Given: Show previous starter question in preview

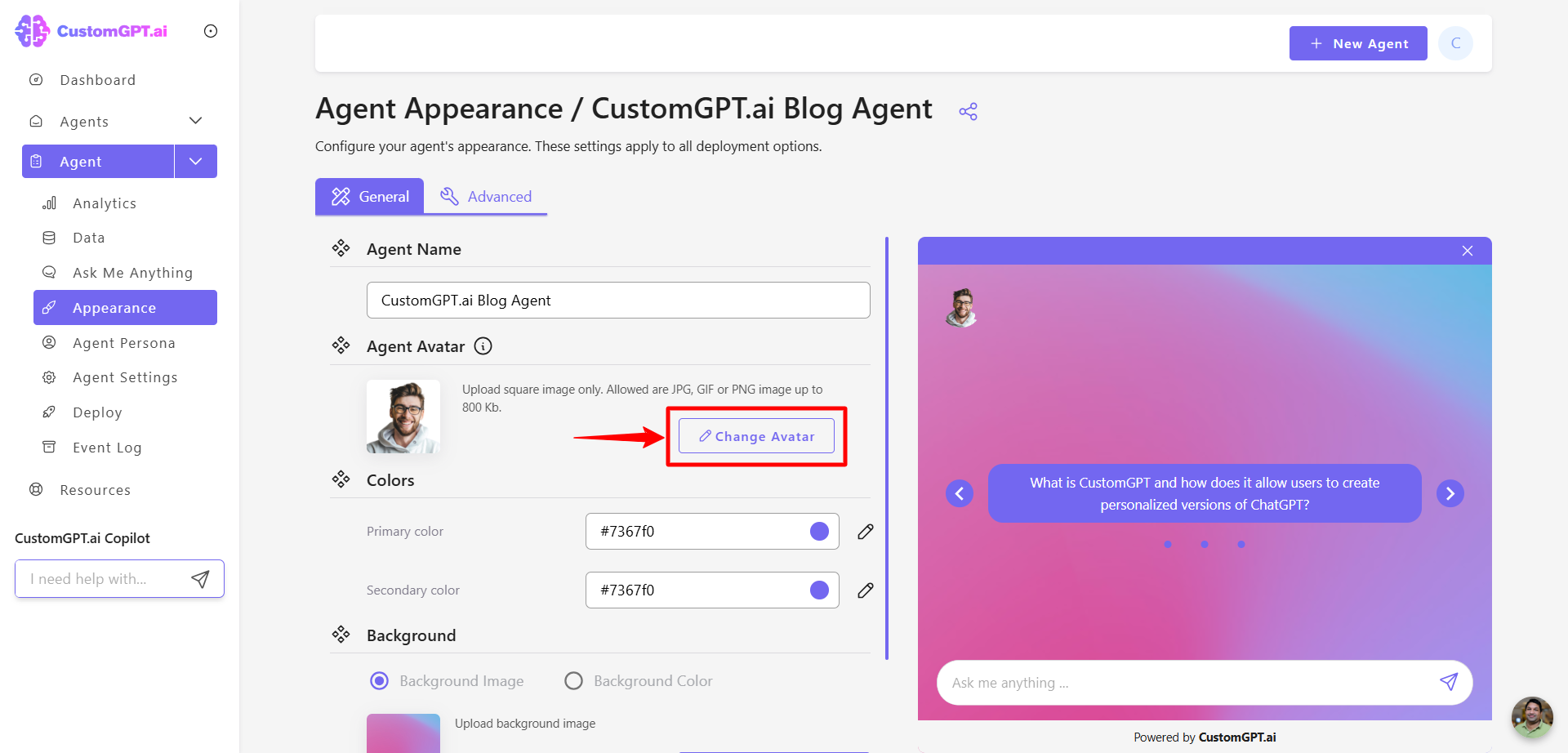Looking at the screenshot, I should pos(960,493).
